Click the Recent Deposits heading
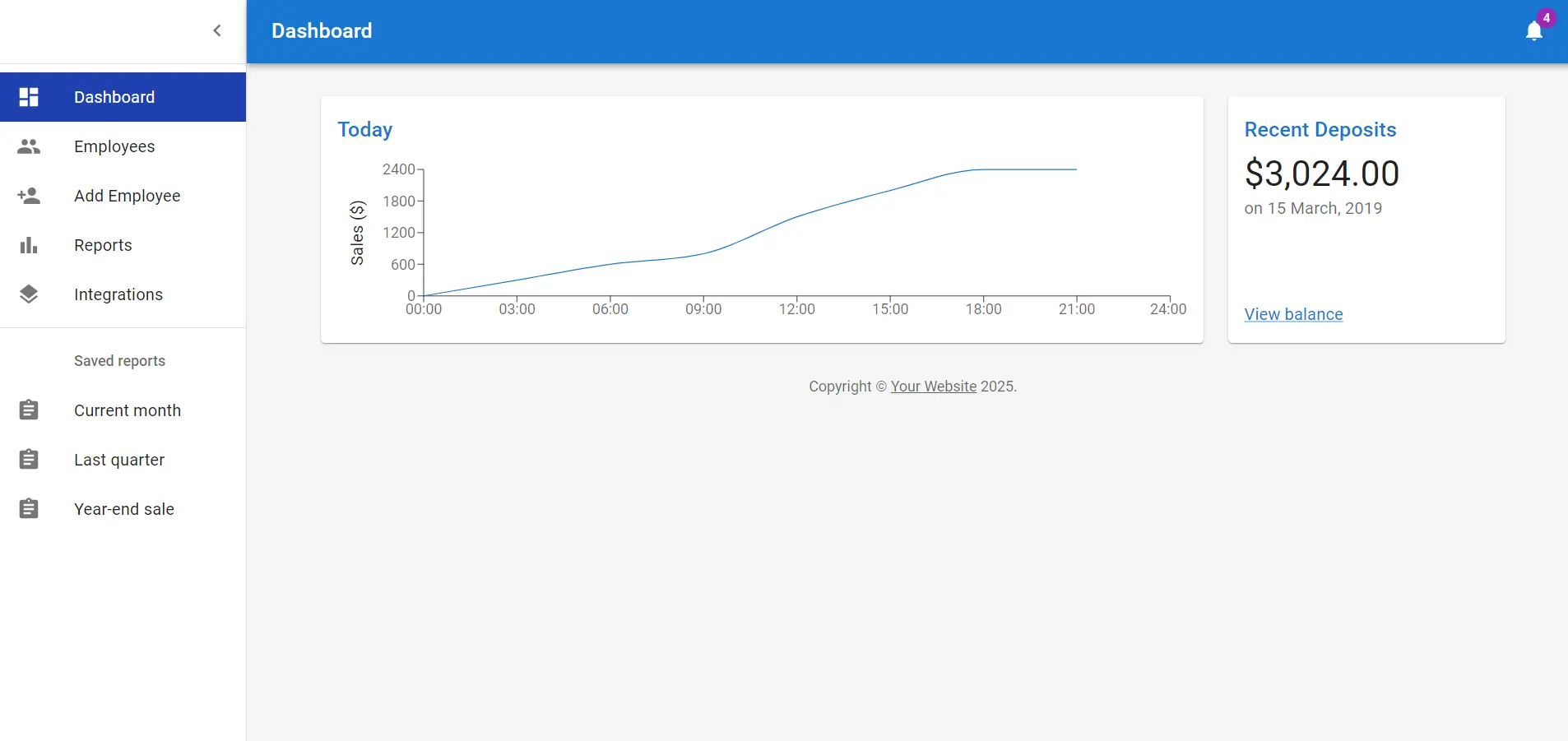 pos(1320,130)
